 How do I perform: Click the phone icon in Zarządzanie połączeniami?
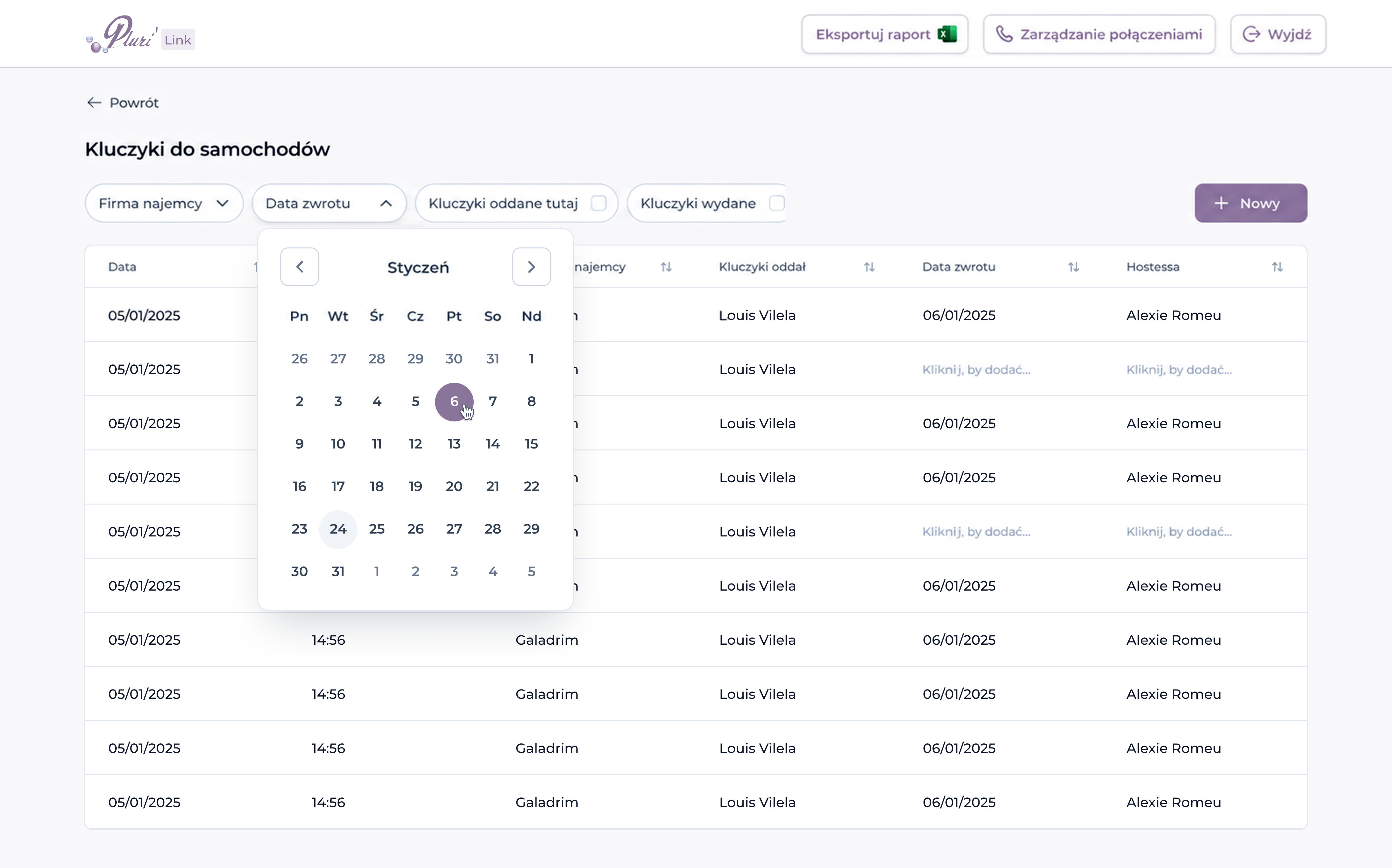(x=1004, y=34)
